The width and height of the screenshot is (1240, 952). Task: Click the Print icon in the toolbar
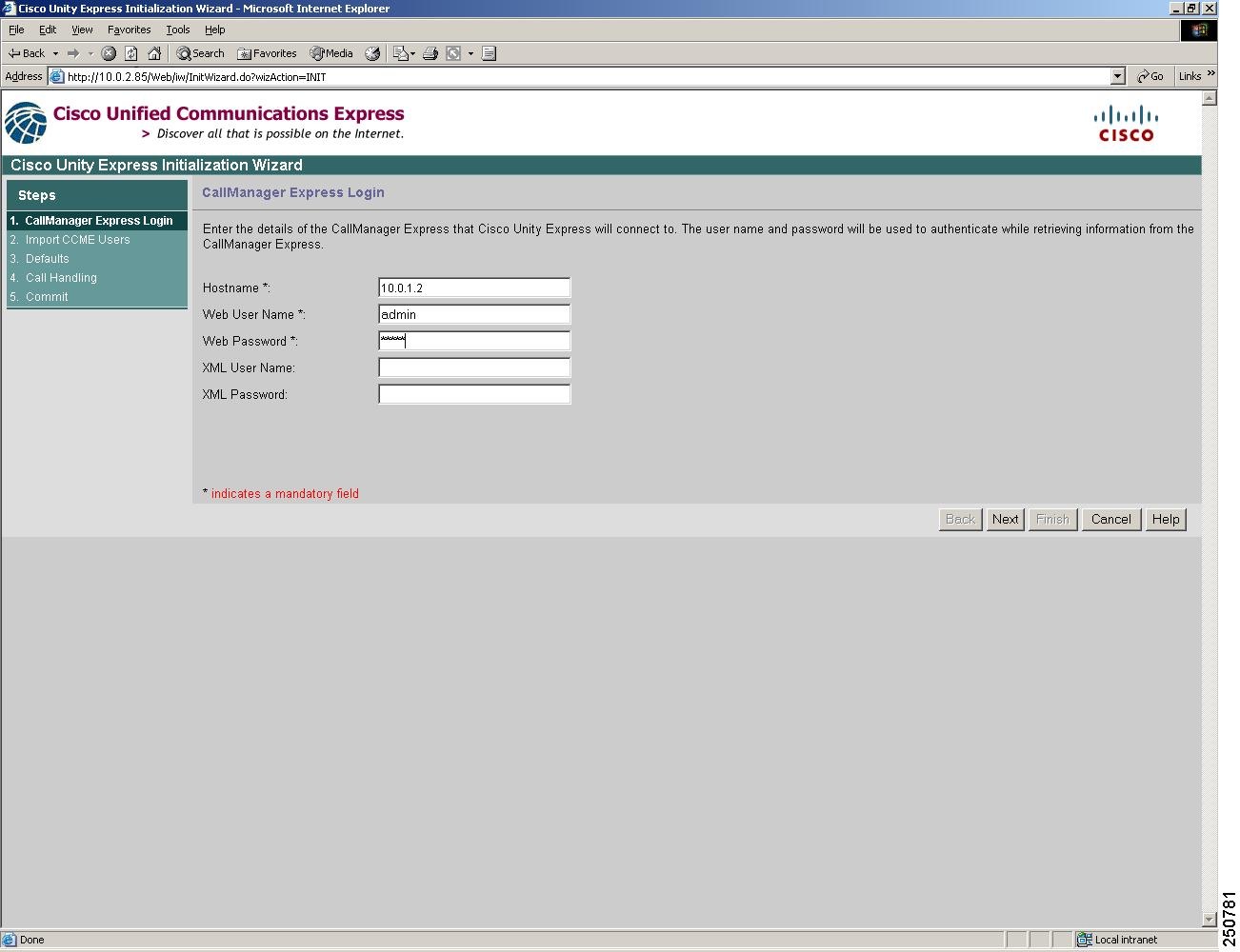430,53
